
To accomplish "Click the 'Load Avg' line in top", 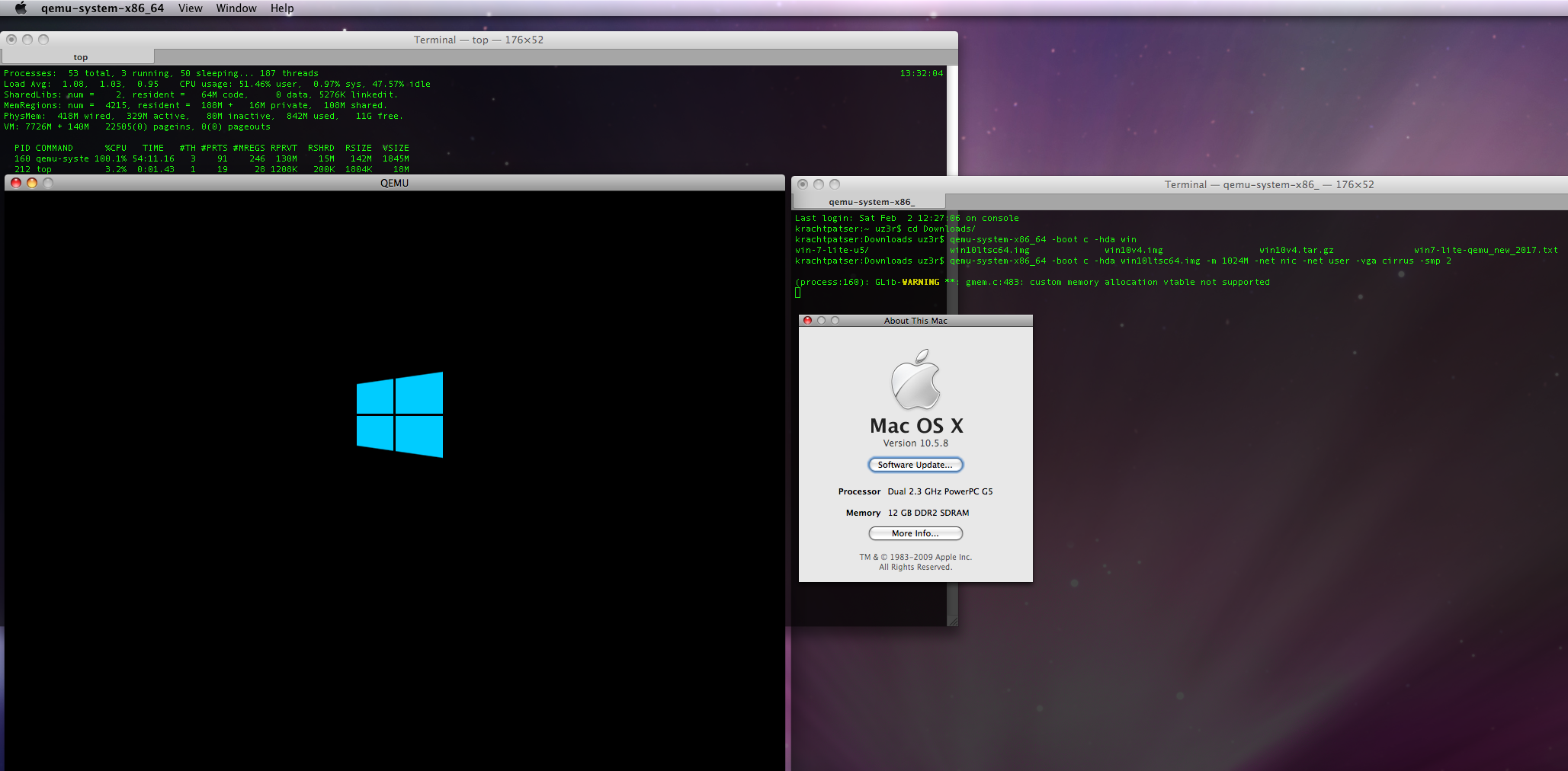I will [x=216, y=84].
